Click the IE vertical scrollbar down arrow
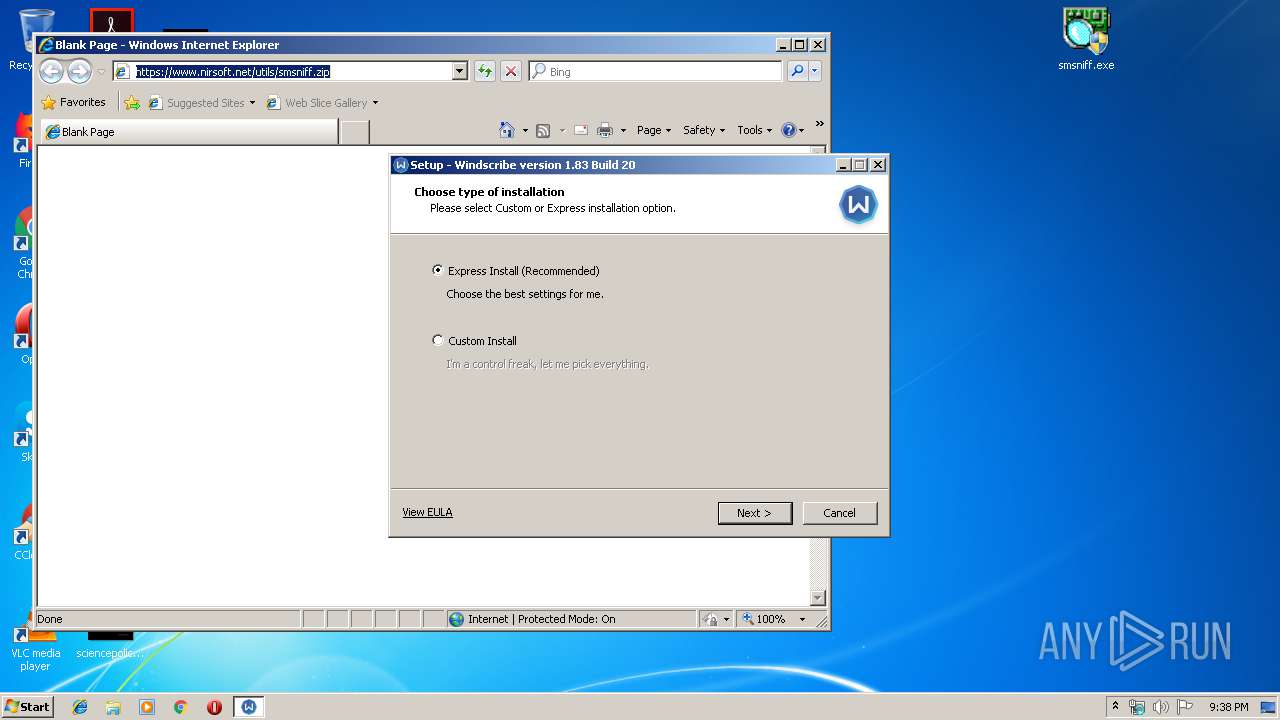This screenshot has height=720, width=1280. [x=817, y=598]
